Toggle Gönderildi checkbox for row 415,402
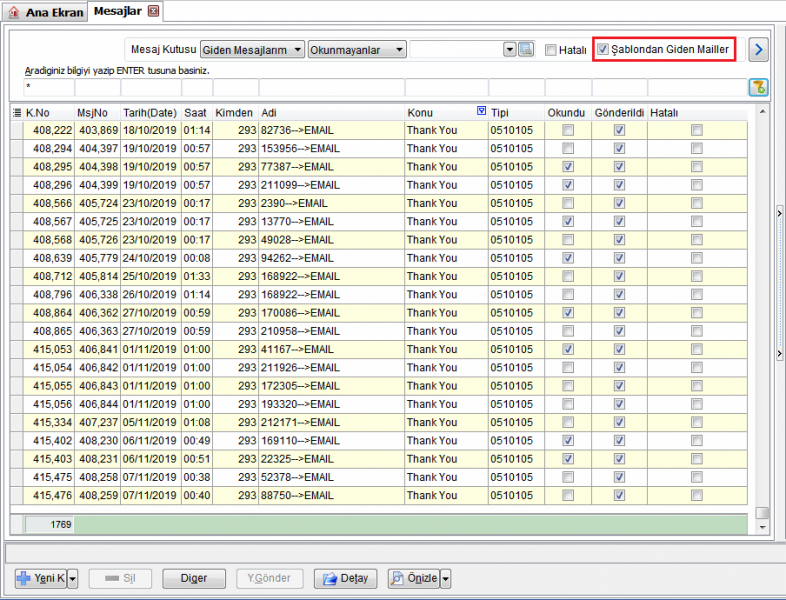The width and height of the screenshot is (786, 600). 619,441
